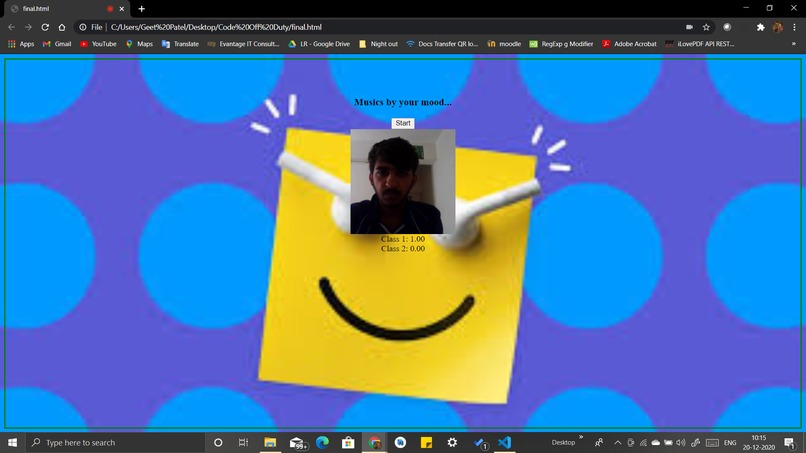Show hidden system tray icons

618,443
